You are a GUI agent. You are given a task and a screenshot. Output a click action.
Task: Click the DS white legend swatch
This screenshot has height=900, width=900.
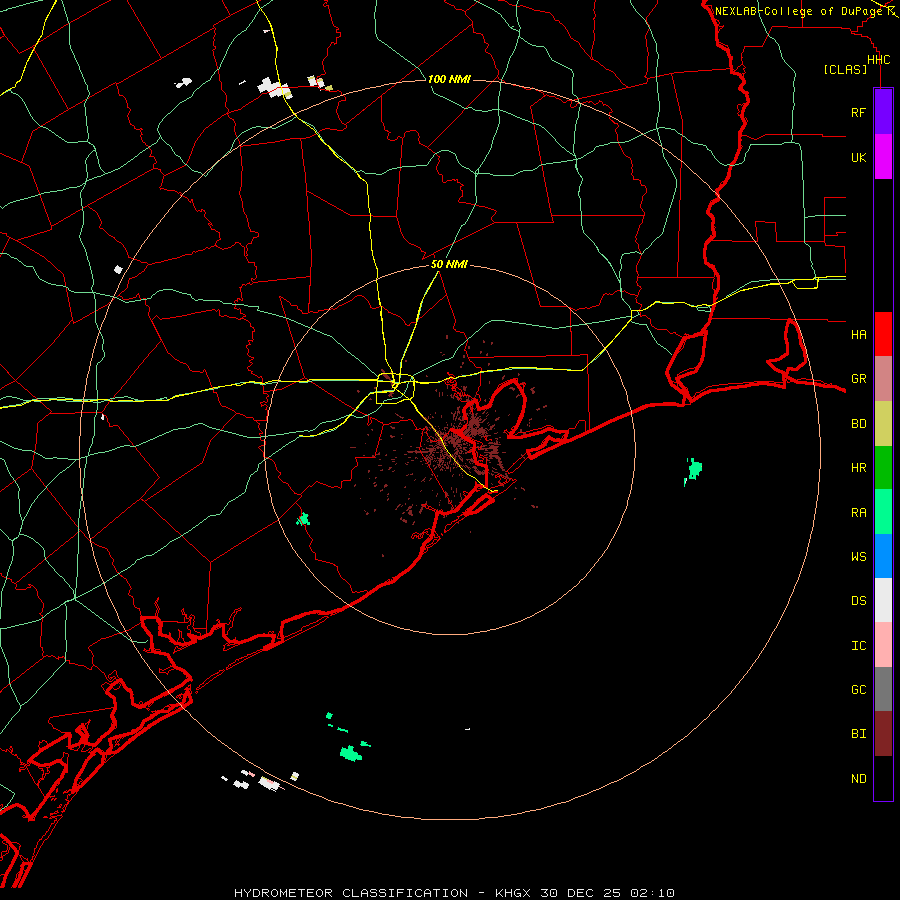(x=883, y=600)
